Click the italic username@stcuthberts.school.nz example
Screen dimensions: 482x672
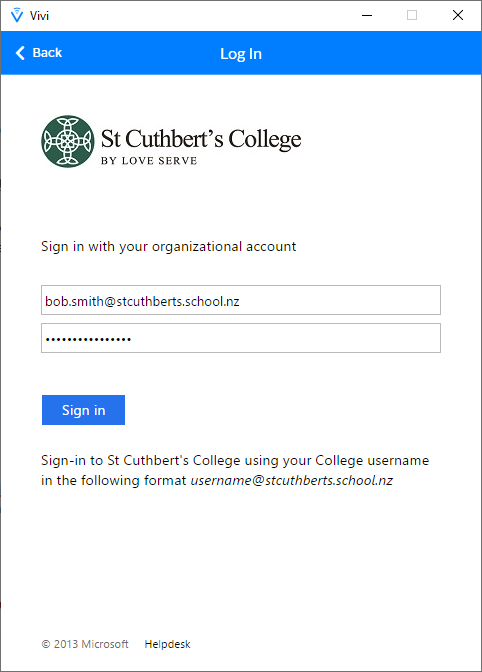[x=292, y=480]
